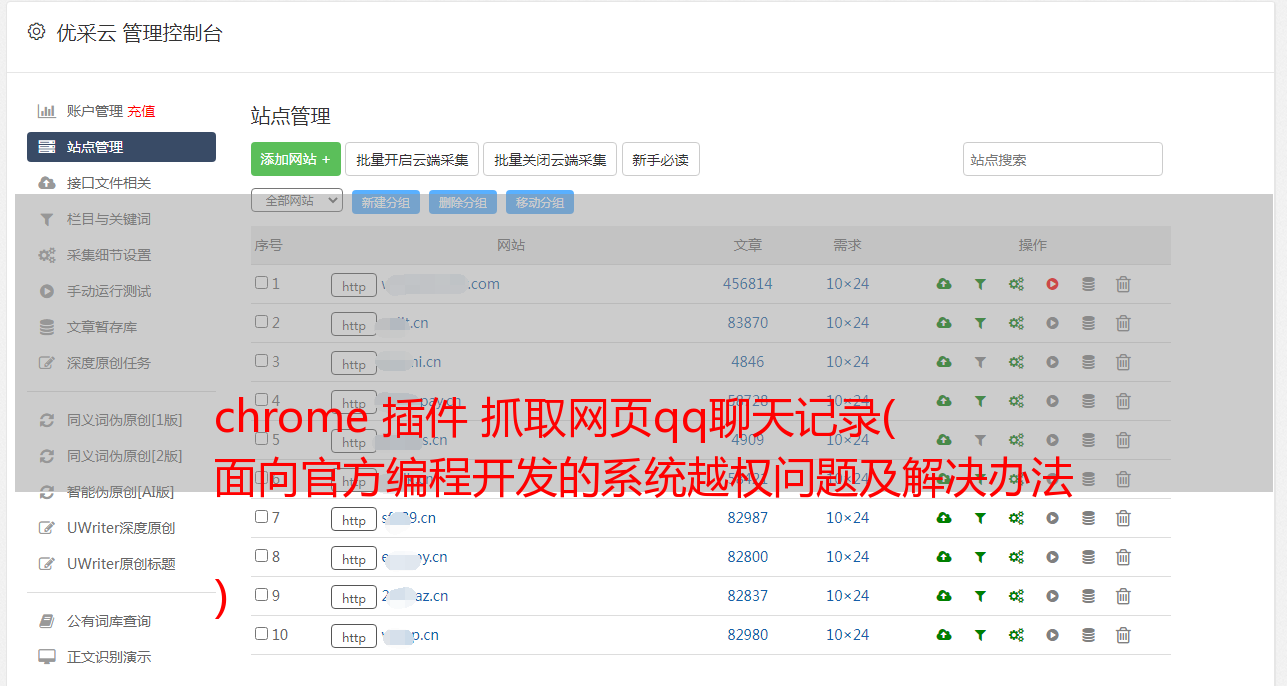Open 账户管理 in the sidebar

pyautogui.click(x=94, y=111)
